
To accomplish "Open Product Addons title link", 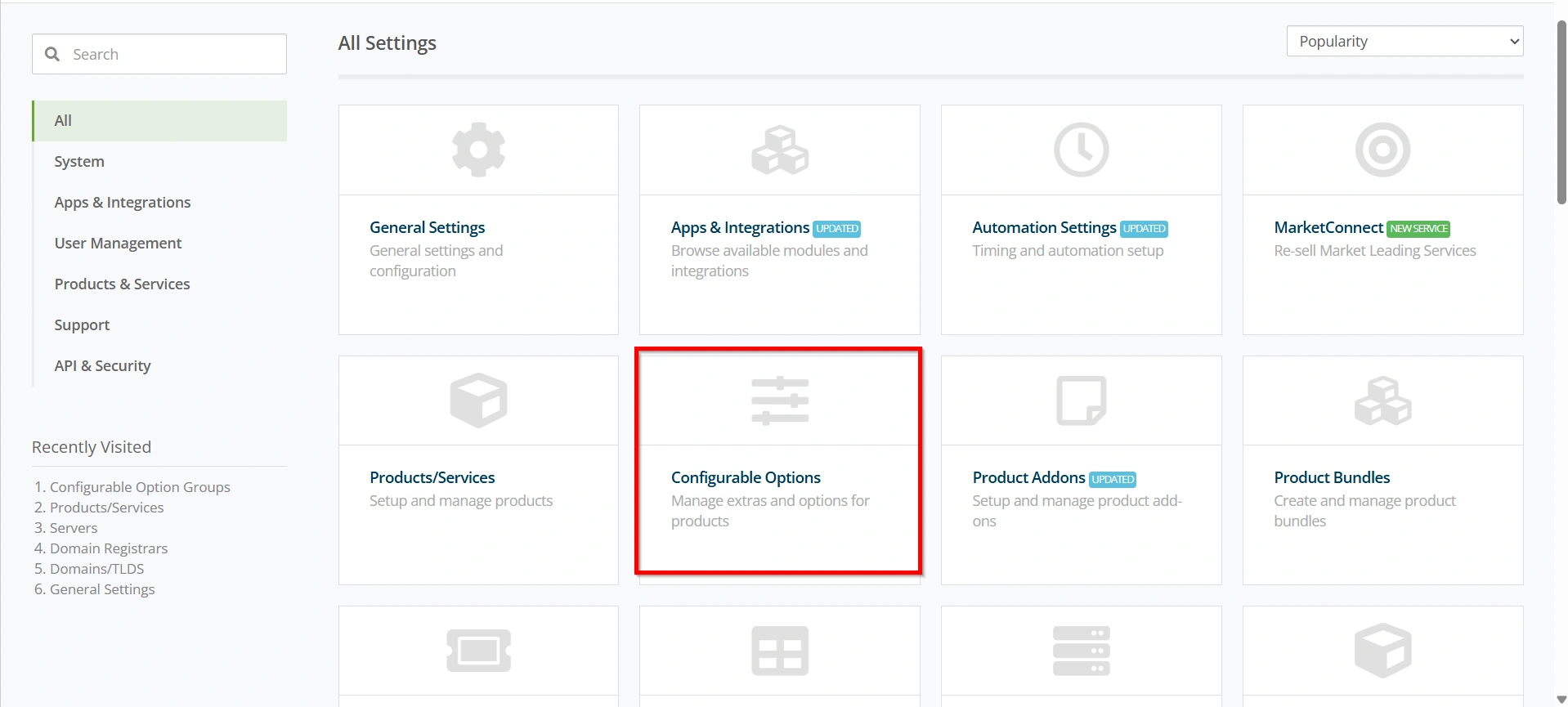I will 1028,477.
